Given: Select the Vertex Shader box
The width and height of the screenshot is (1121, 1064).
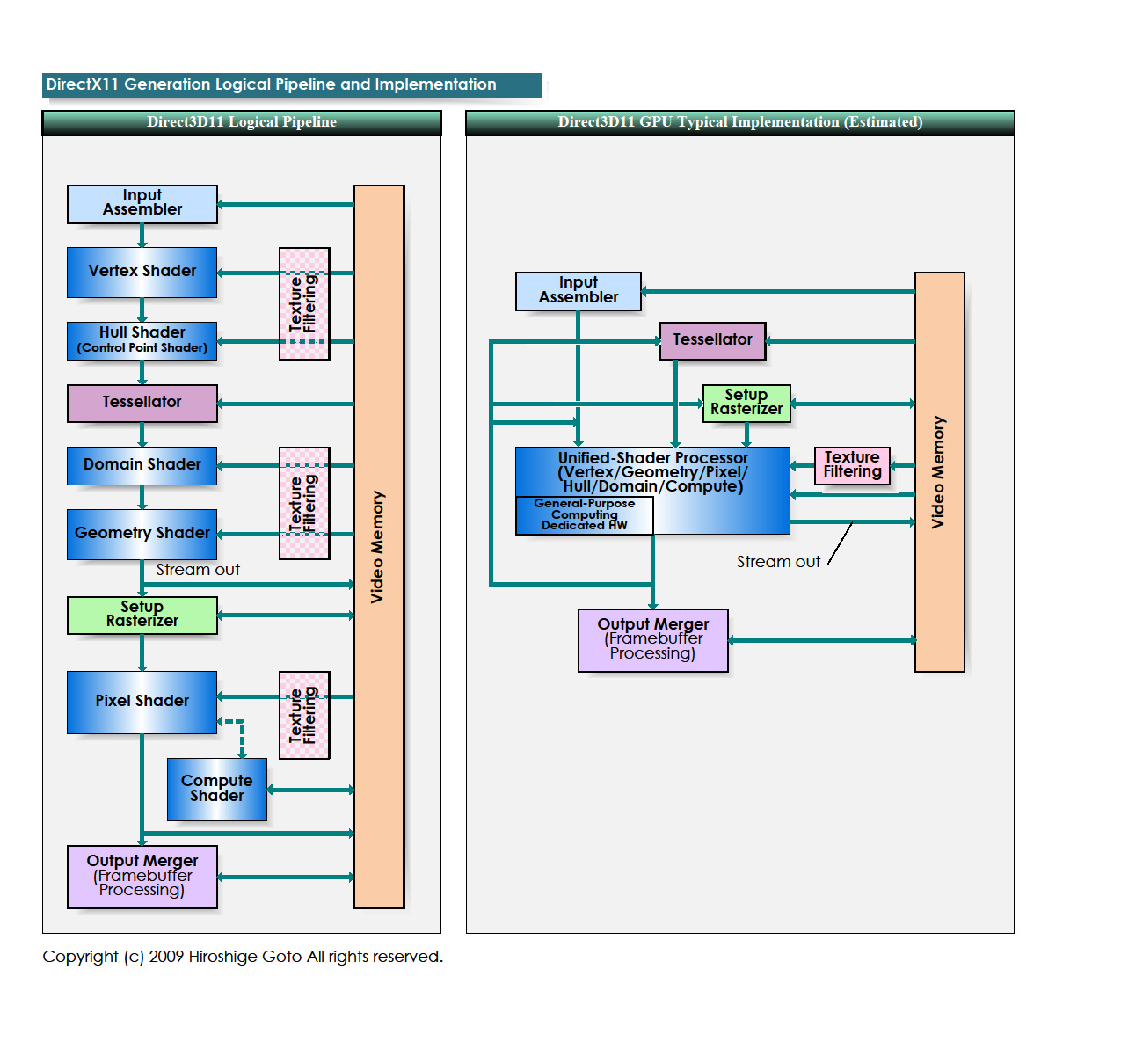Looking at the screenshot, I should coord(142,272).
